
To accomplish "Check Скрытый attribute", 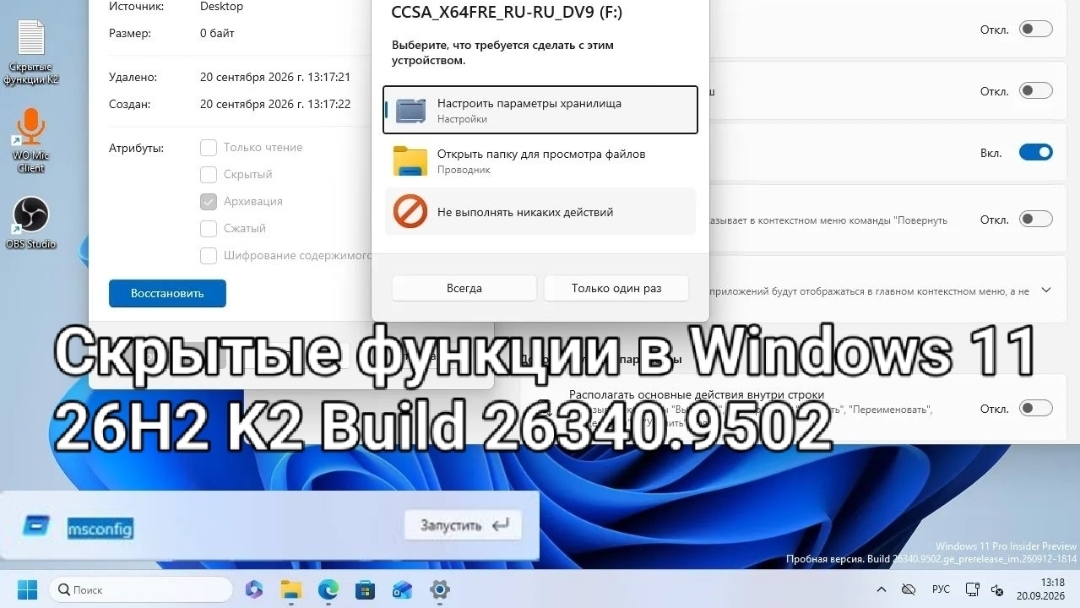I will [208, 174].
